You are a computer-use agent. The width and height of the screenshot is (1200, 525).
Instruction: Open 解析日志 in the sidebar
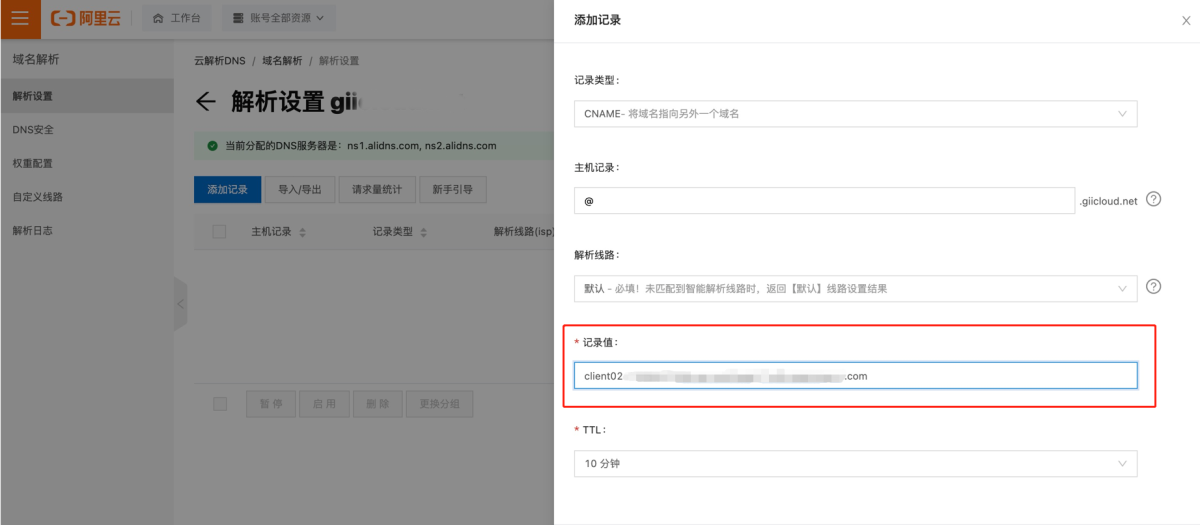34,230
